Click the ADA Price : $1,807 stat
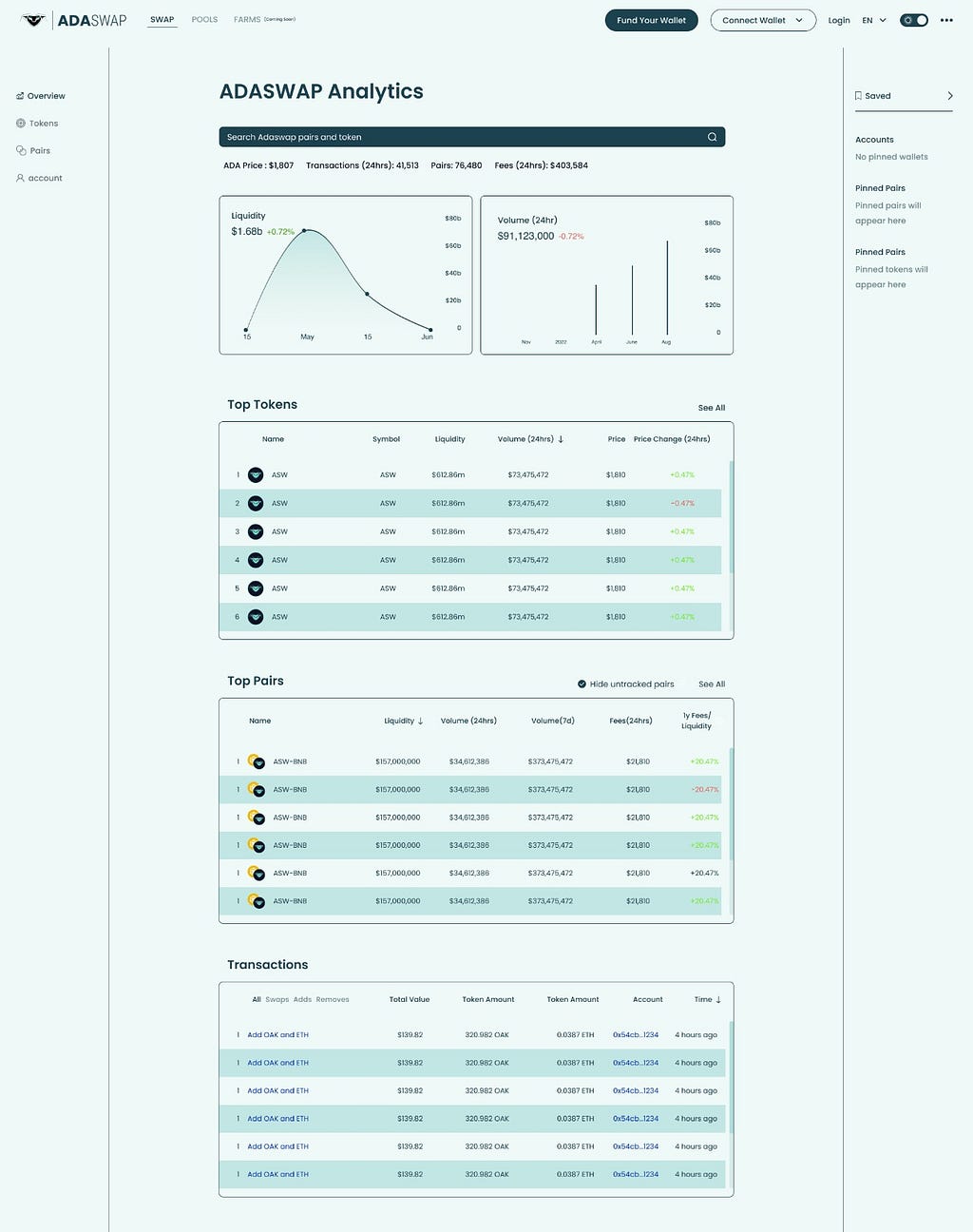The height and width of the screenshot is (1232, 973). (x=258, y=165)
